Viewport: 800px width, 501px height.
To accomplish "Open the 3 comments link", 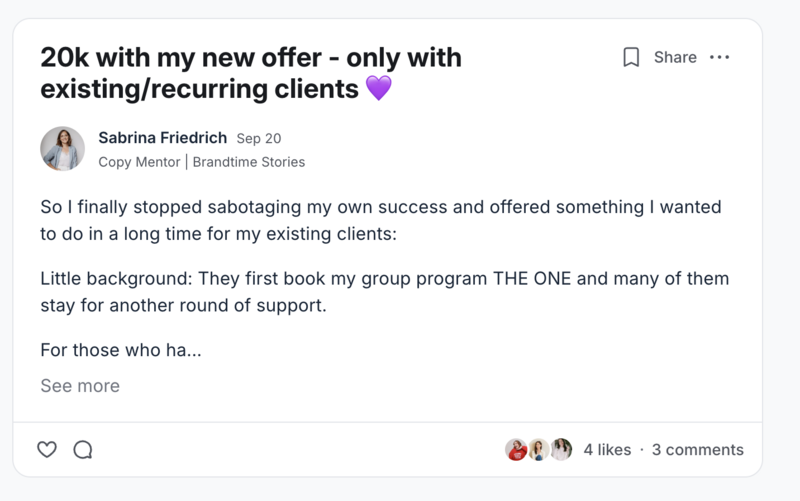I will point(697,450).
